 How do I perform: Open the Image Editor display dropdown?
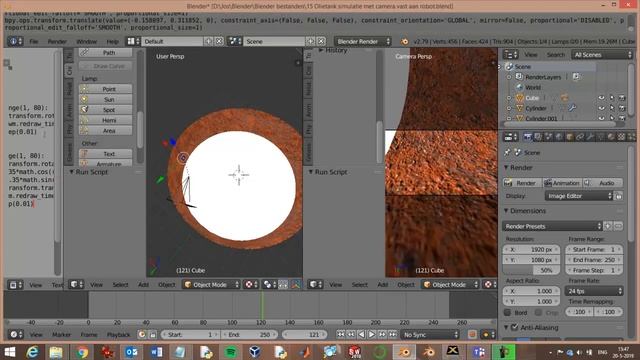[x=579, y=196]
